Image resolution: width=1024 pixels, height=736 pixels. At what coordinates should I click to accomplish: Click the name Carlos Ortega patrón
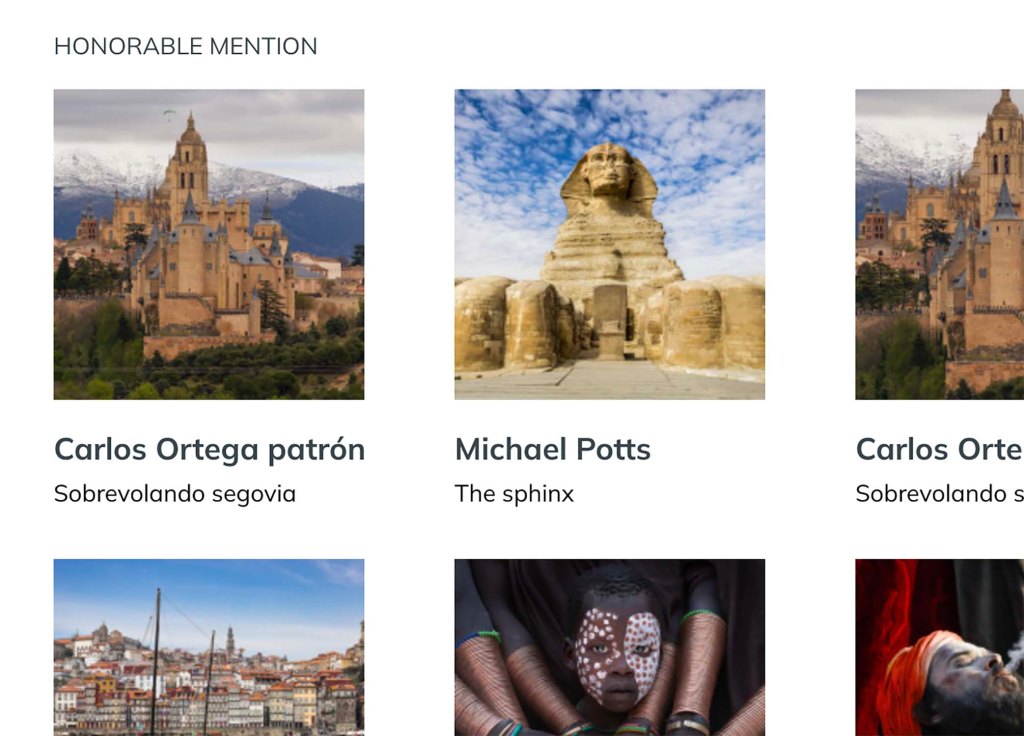pos(209,450)
